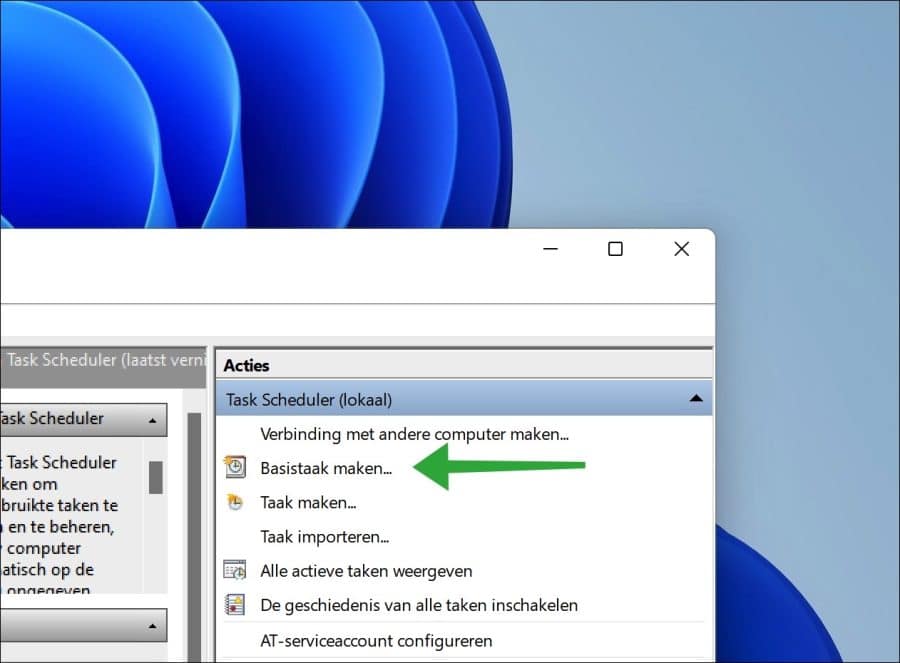Select the Acties pane header

[464, 365]
